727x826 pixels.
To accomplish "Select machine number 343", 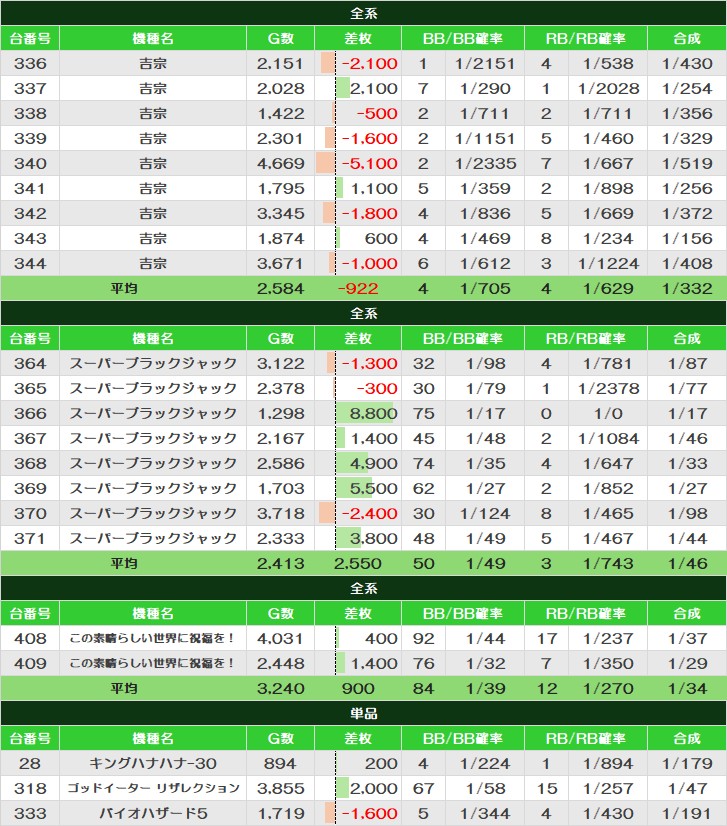I will click(30, 239).
